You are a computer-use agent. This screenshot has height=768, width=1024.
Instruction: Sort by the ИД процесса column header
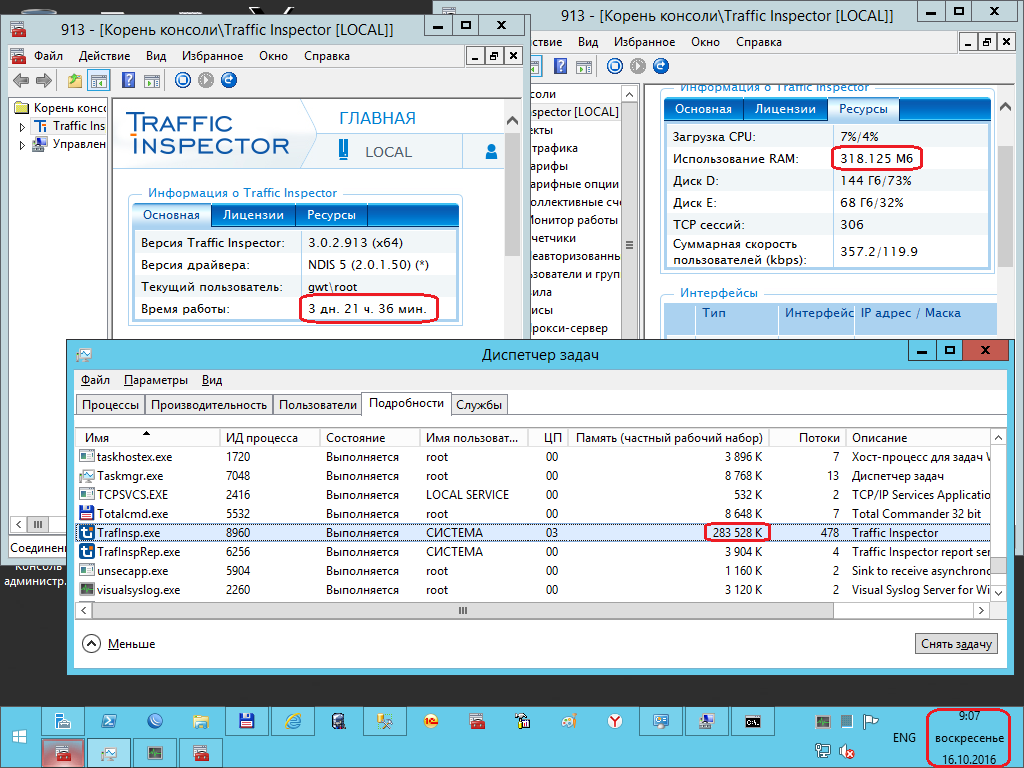(x=270, y=438)
